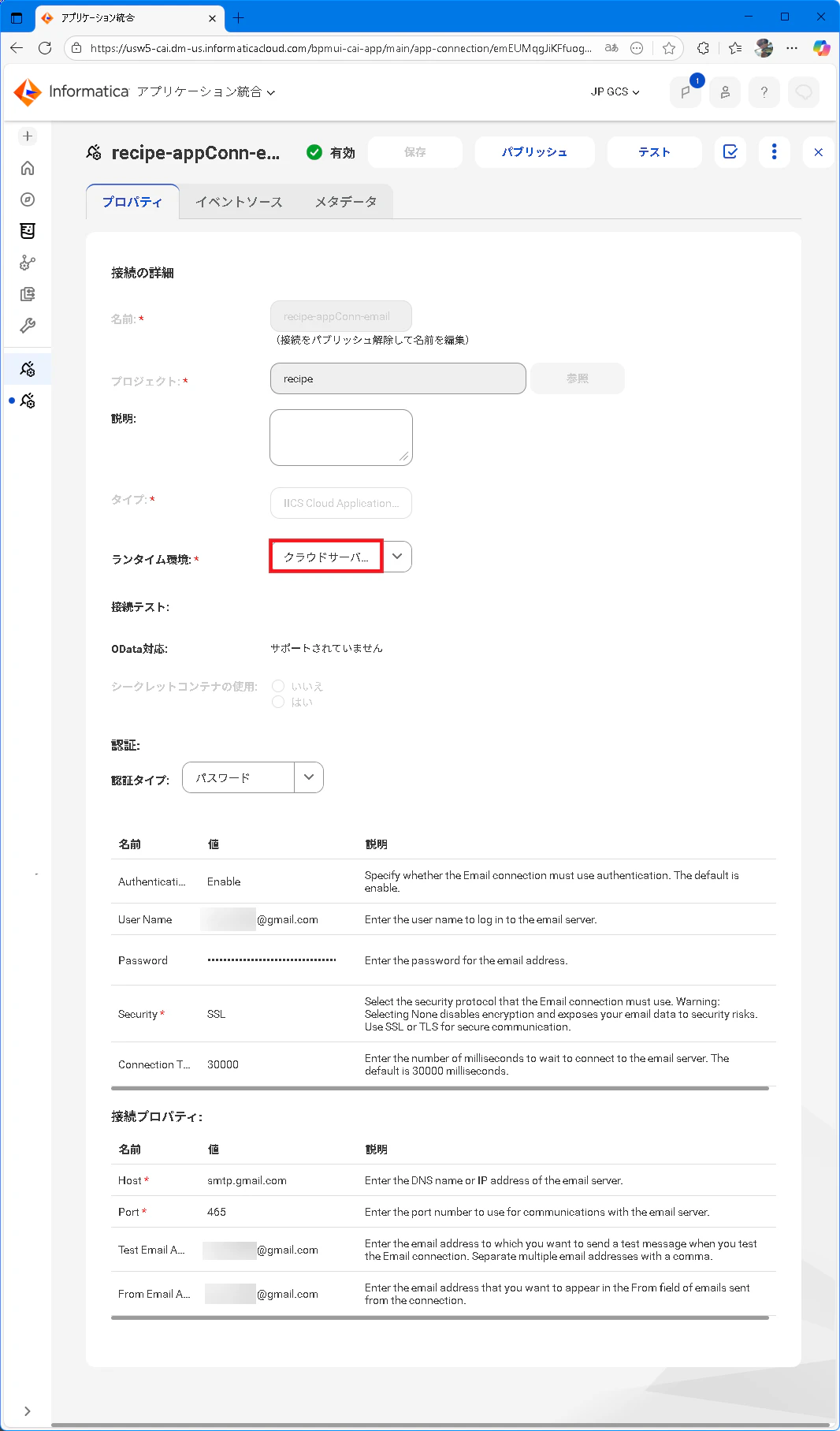Screen dimensions: 840x1431
Task: Open the user profile icon
Action: pyautogui.click(x=725, y=92)
